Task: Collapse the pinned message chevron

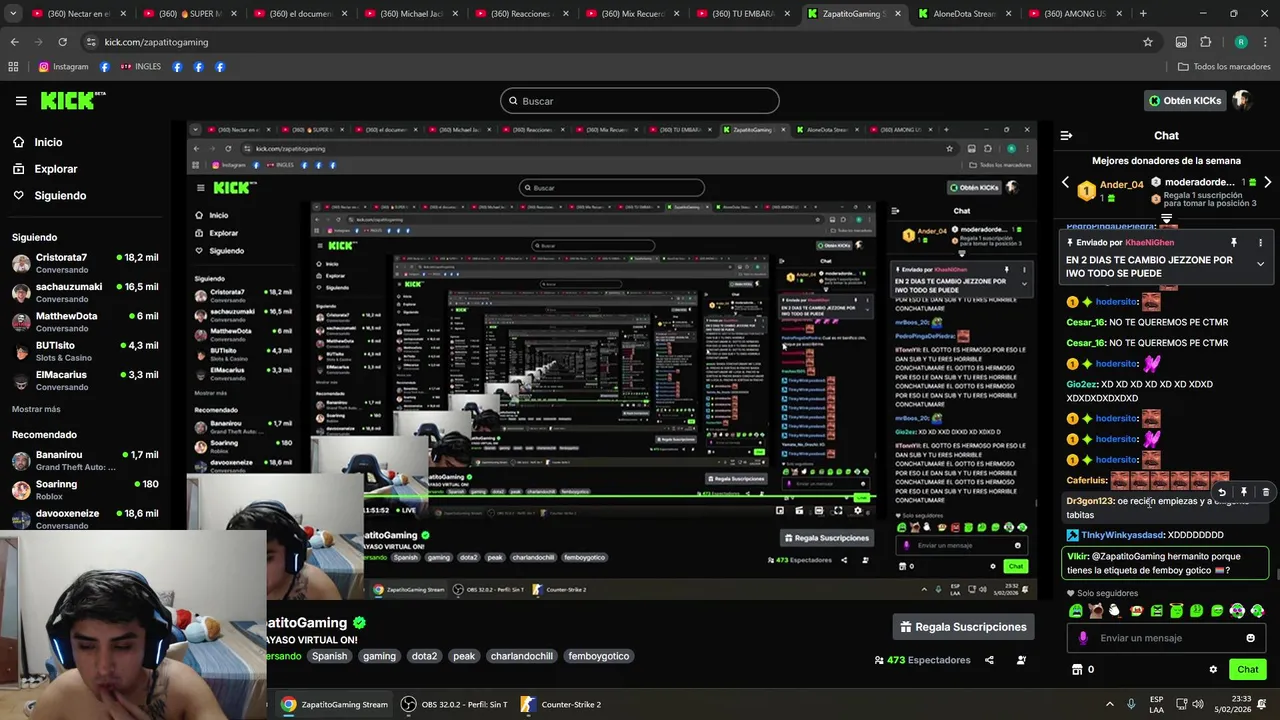Action: pyautogui.click(x=1260, y=264)
